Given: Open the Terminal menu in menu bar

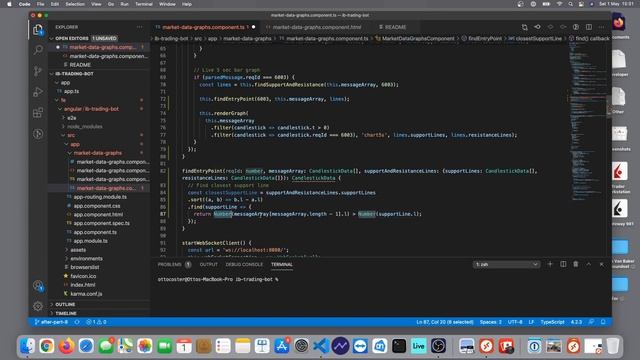Looking at the screenshot, I should pyautogui.click(x=144, y=4).
